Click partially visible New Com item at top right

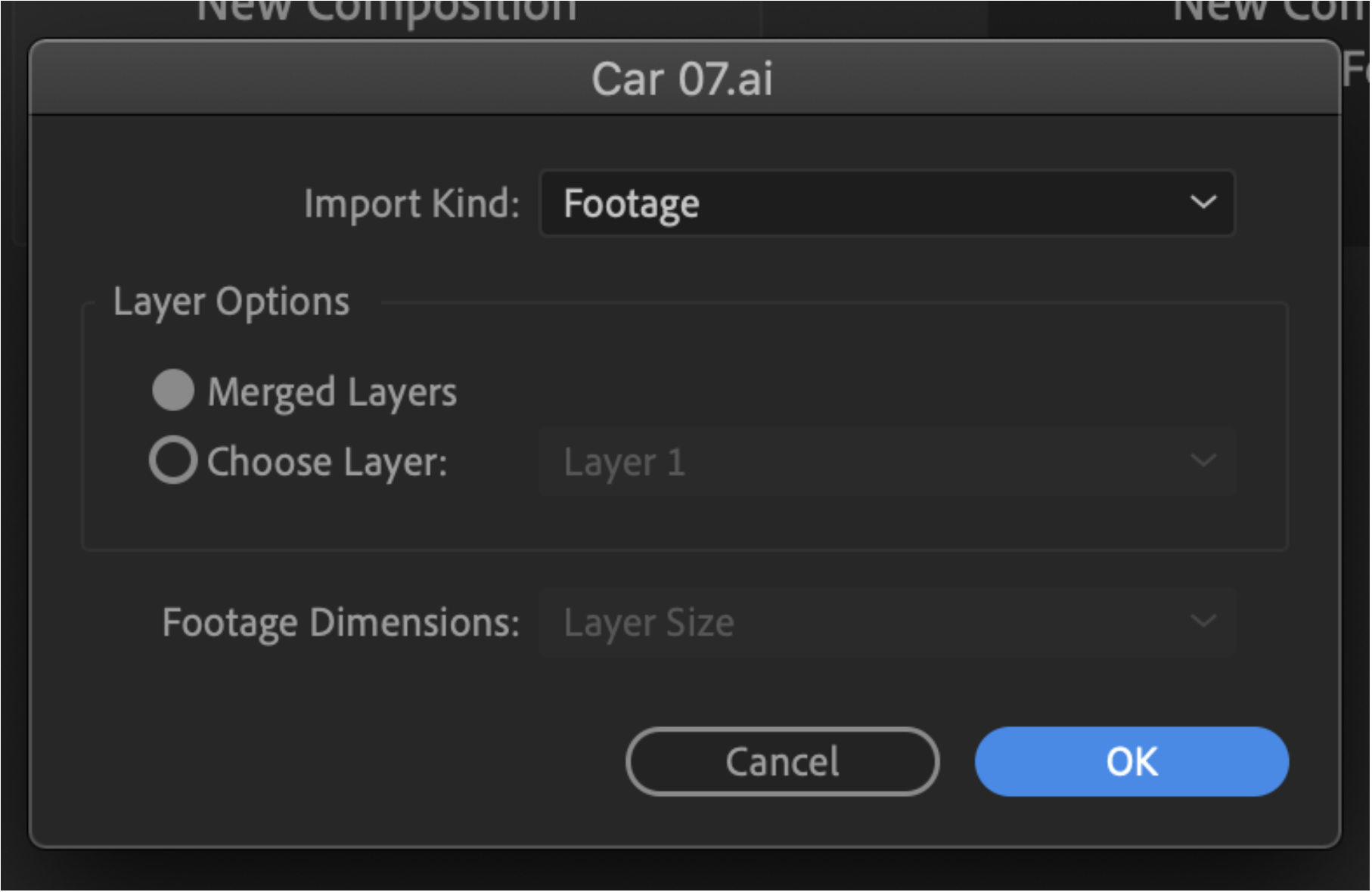coord(1271,11)
